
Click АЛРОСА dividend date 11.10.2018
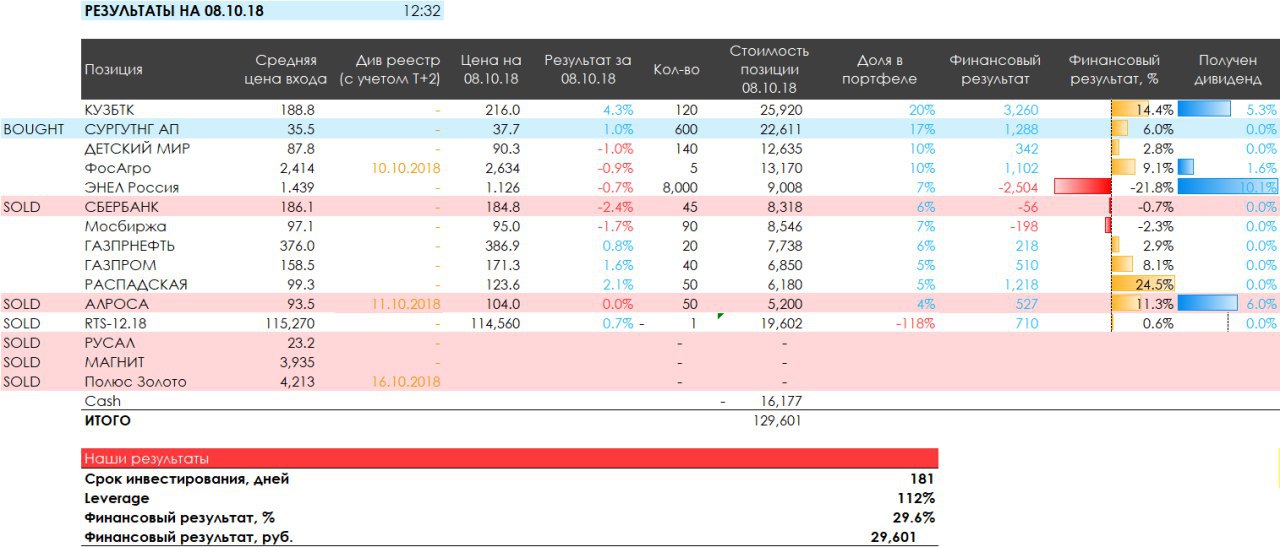406,304
